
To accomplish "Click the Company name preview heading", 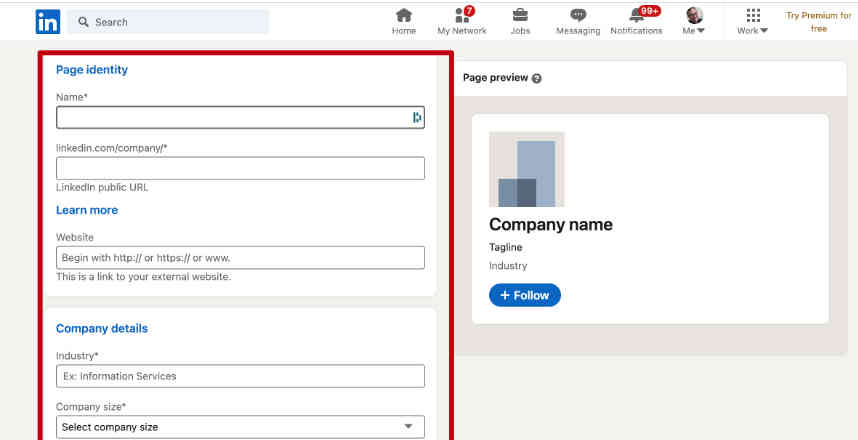I will pos(550,224).
